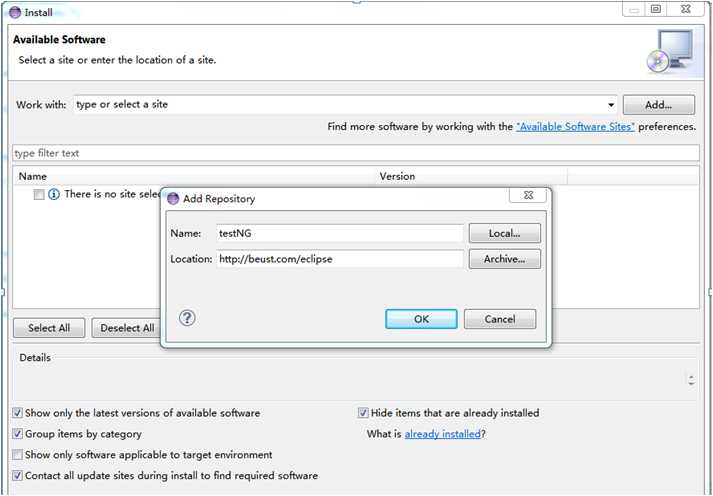This screenshot has height=496, width=713.
Task: Open the already installed link
Action: (x=442, y=434)
